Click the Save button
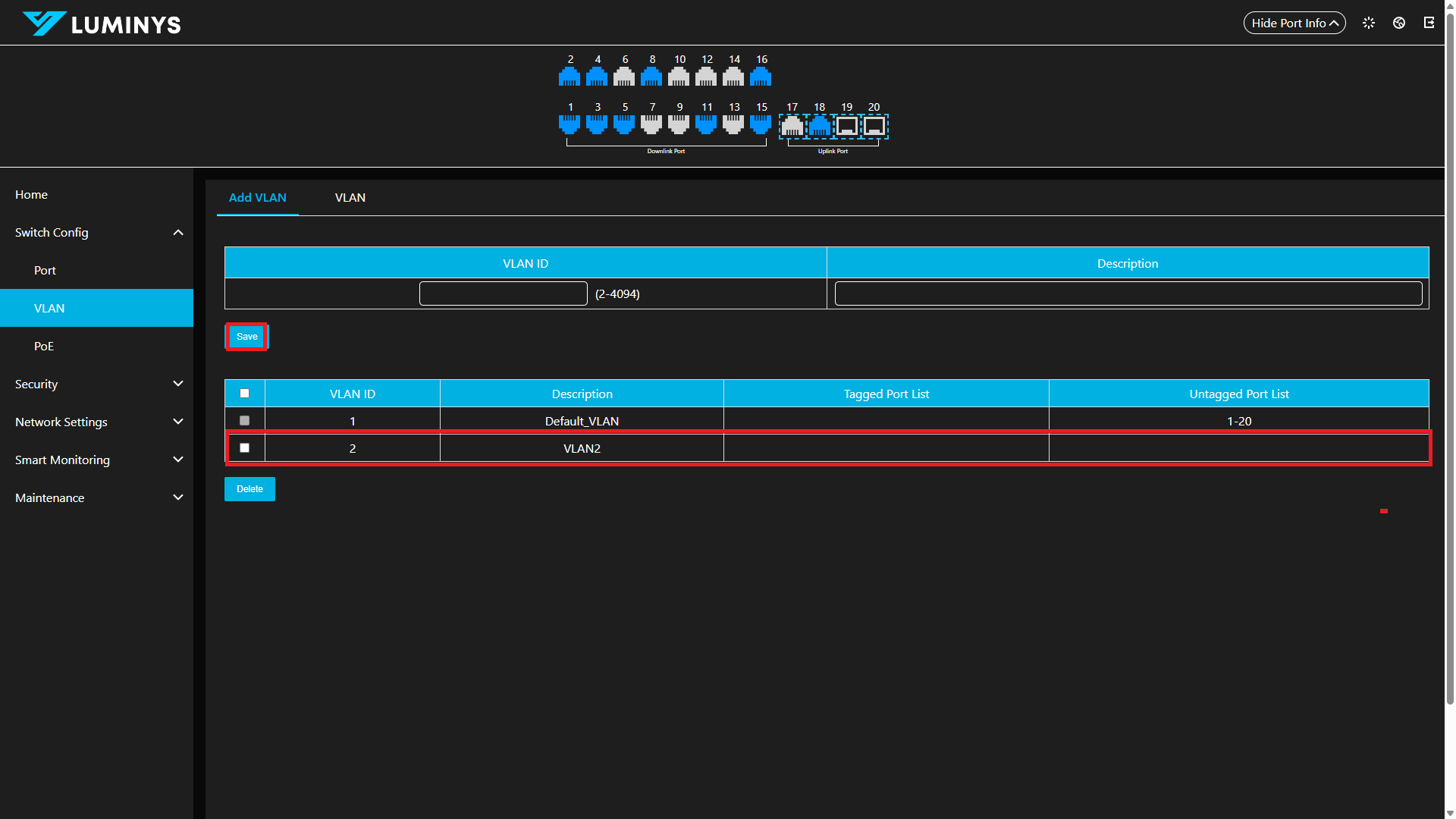This screenshot has width=1456, height=819. (247, 337)
